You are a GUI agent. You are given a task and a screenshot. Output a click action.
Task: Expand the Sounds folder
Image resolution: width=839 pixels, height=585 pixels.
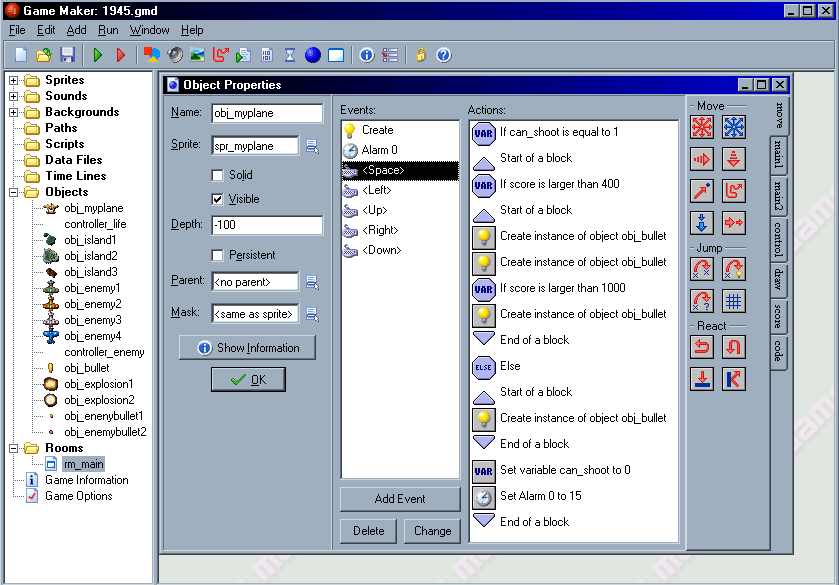[x=13, y=96]
